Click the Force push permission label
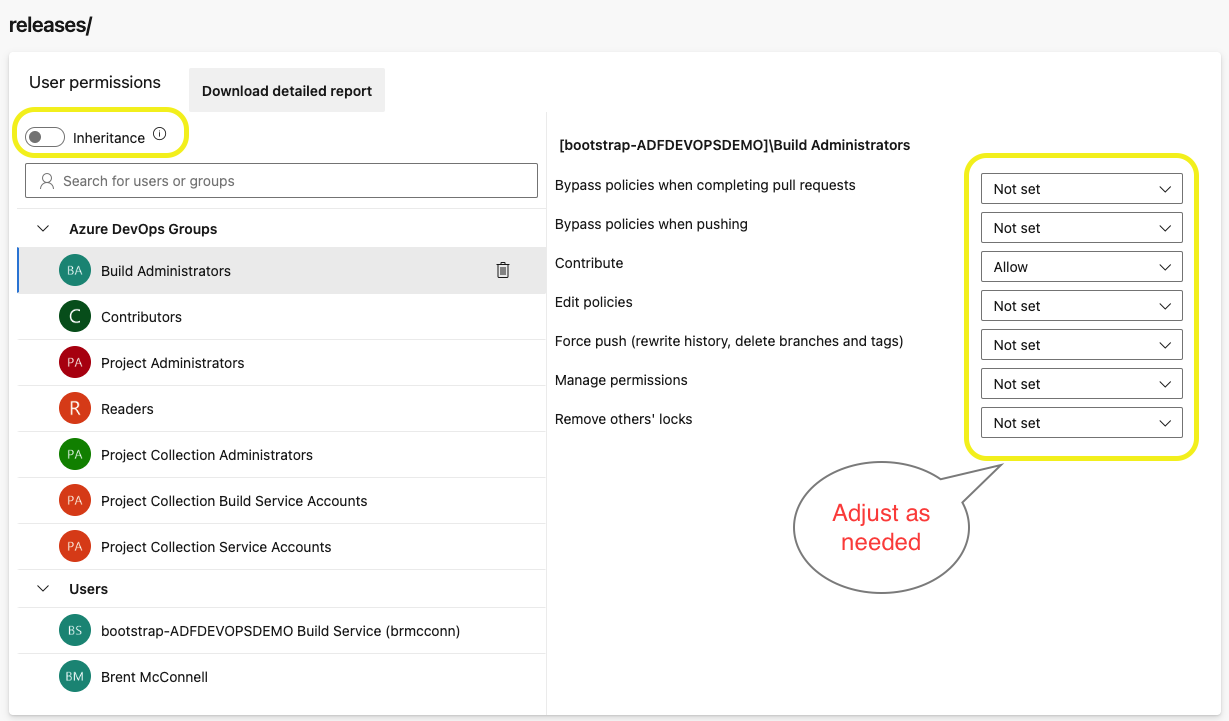This screenshot has width=1229, height=721. click(729, 341)
